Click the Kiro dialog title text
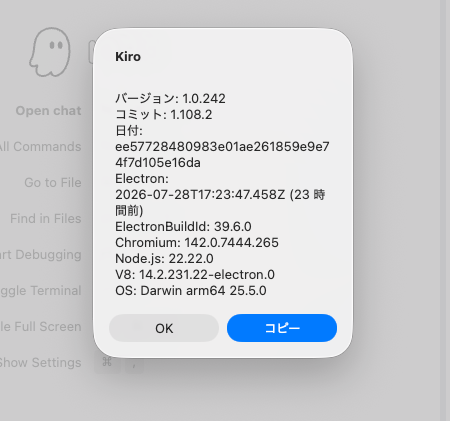The image size is (450, 421). [128, 56]
